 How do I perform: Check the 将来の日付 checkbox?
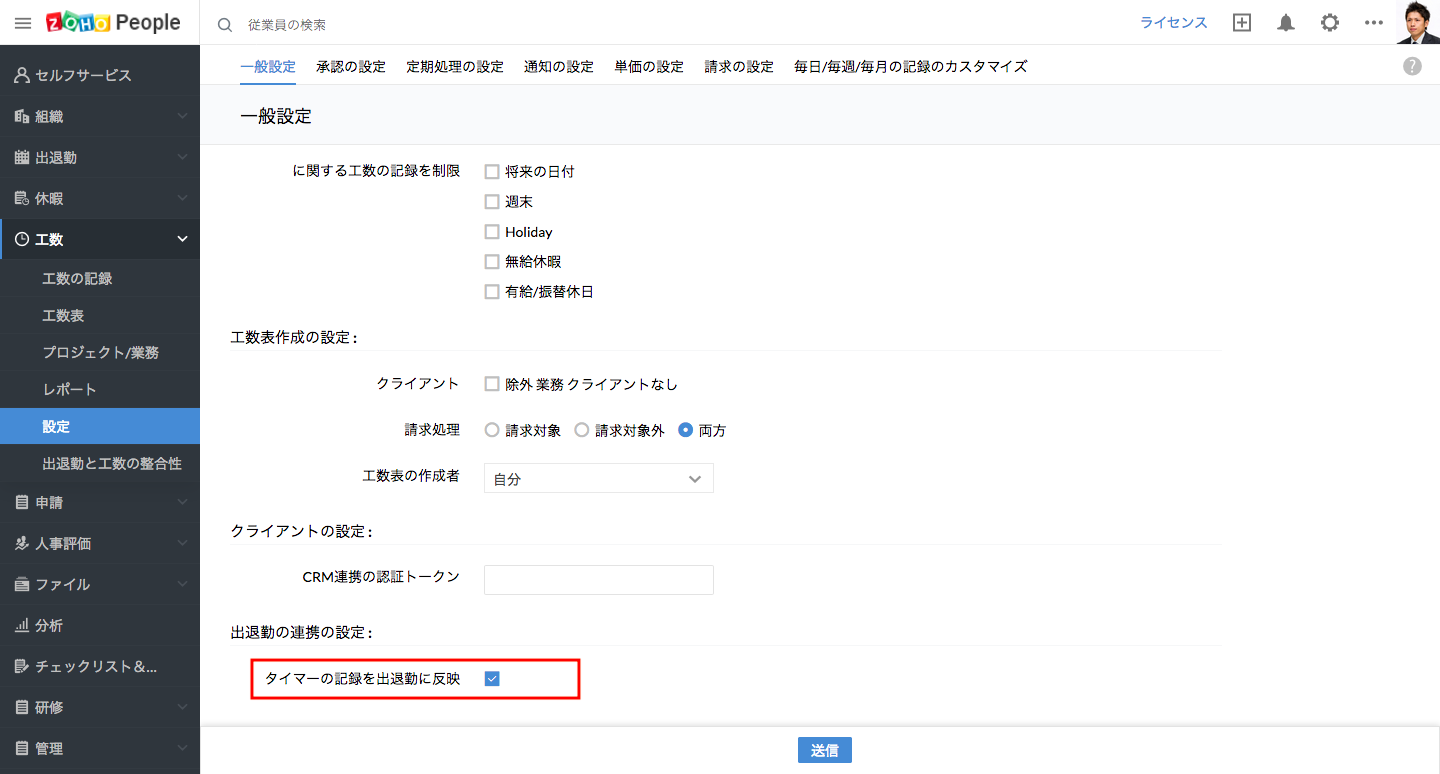pyautogui.click(x=492, y=172)
